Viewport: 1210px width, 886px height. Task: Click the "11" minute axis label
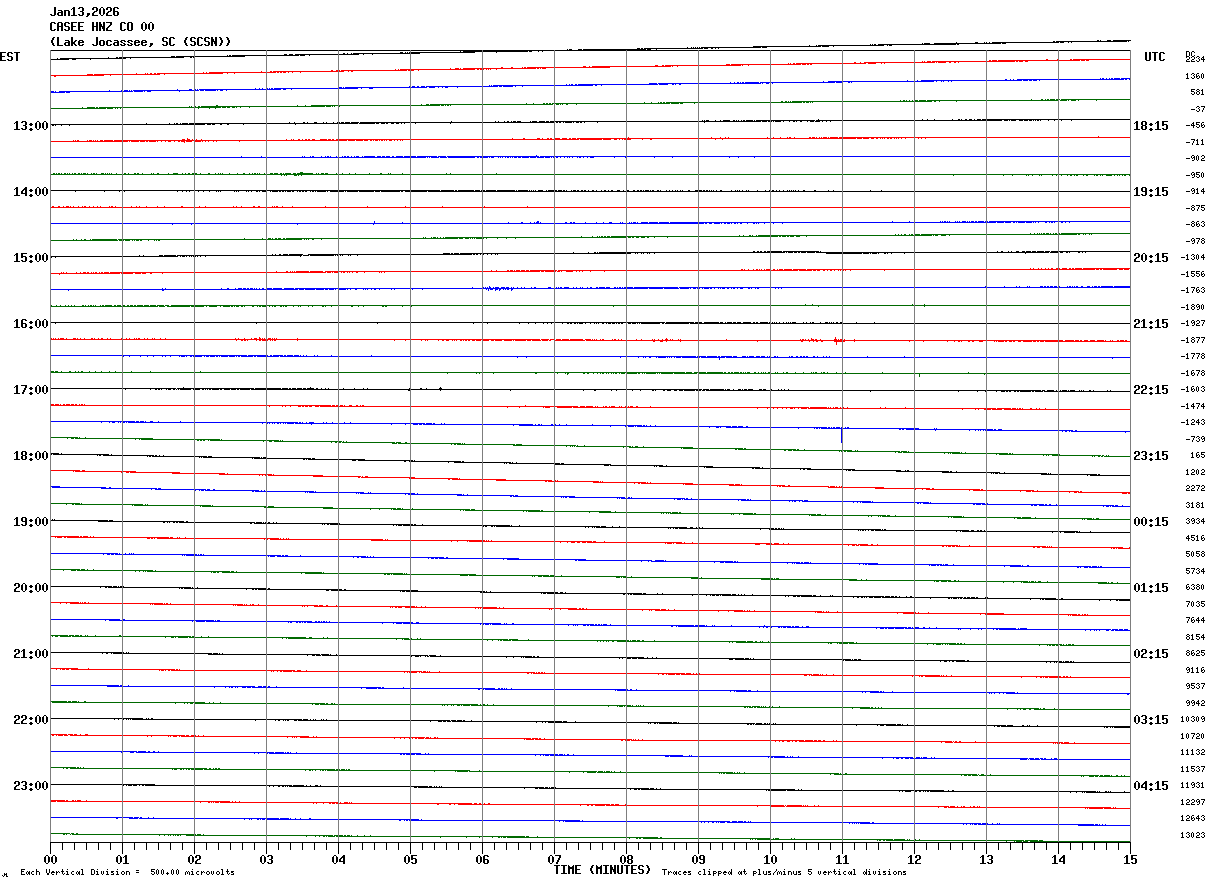[842, 859]
